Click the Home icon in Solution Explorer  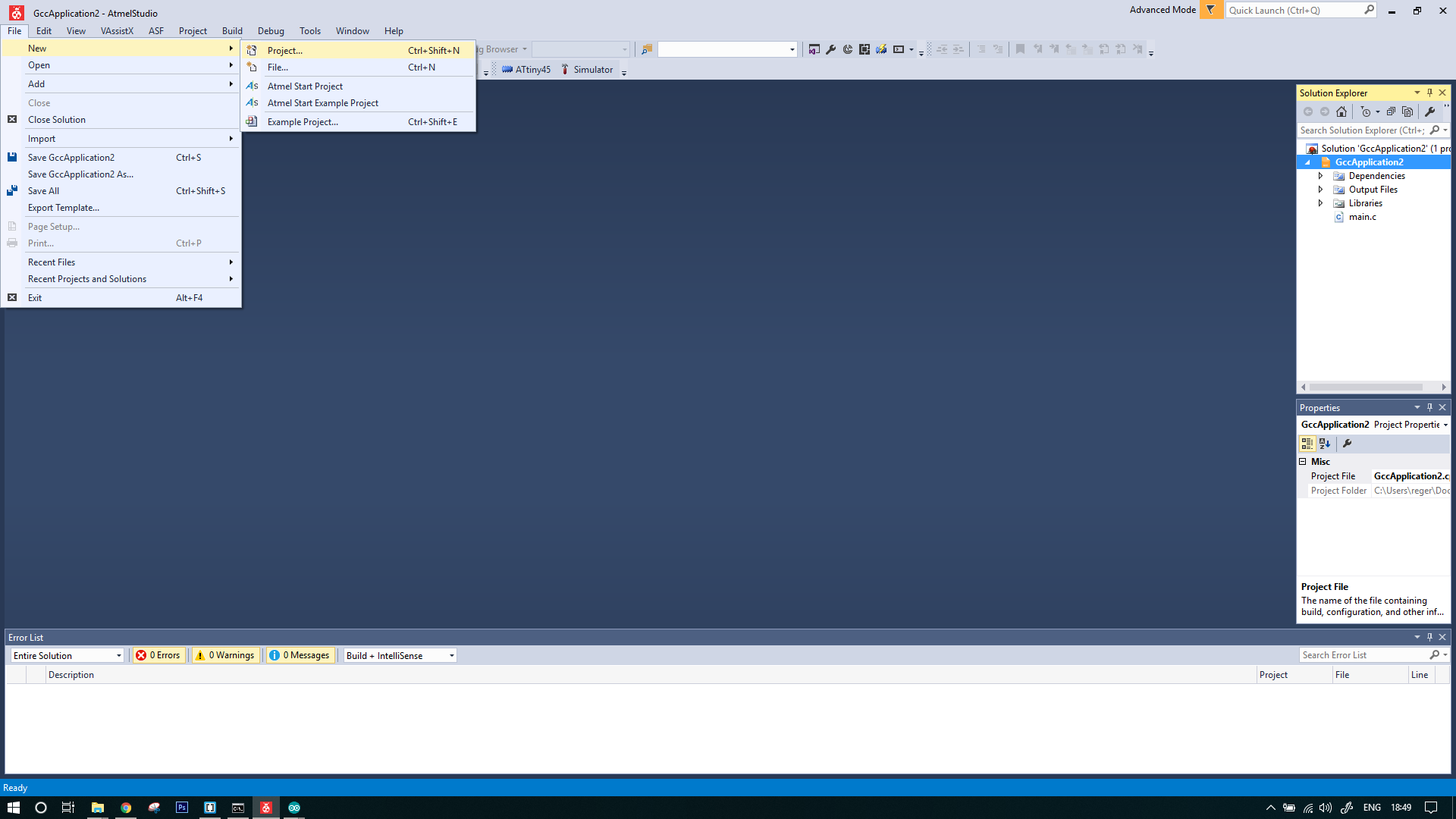point(1341,111)
